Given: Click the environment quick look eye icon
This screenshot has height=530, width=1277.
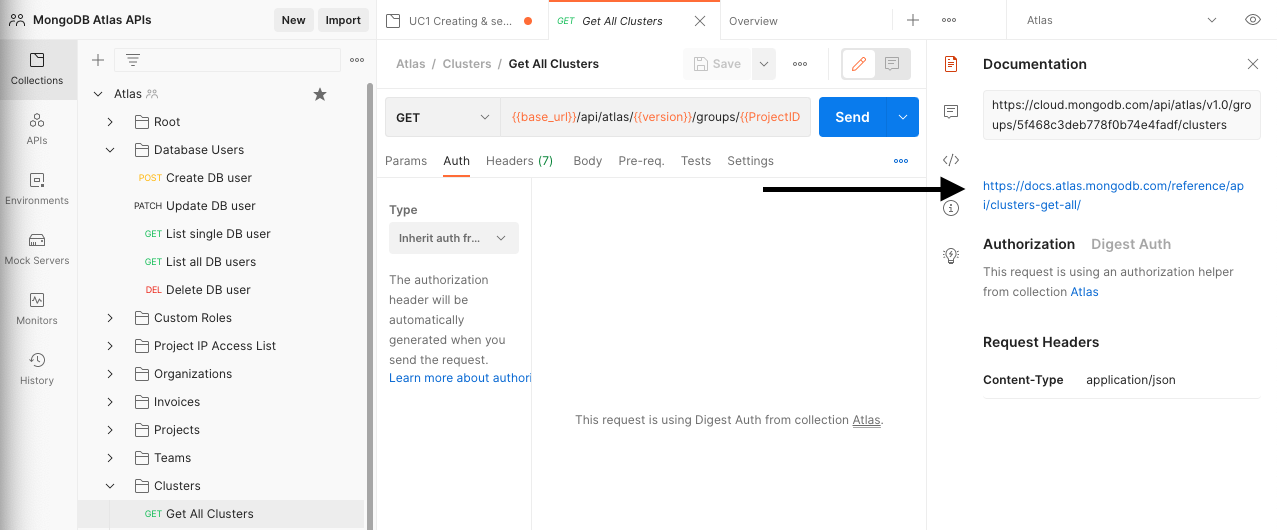Looking at the screenshot, I should point(1252,20).
